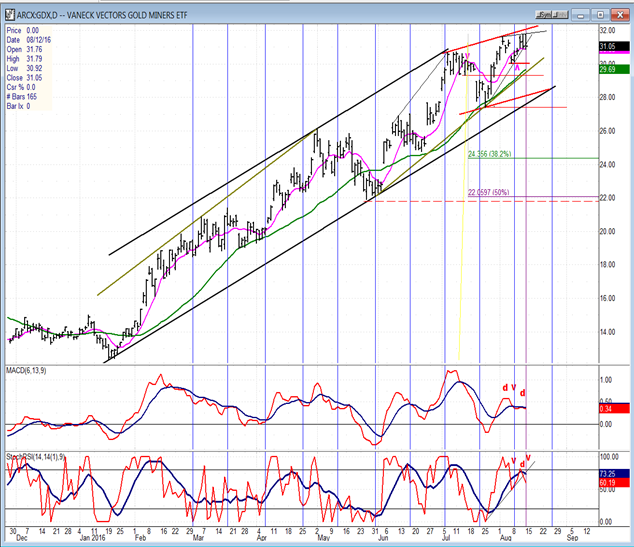Screen dimensions: 634x547
Task: Click the chart window icon in title bar
Action: [x=10, y=15]
